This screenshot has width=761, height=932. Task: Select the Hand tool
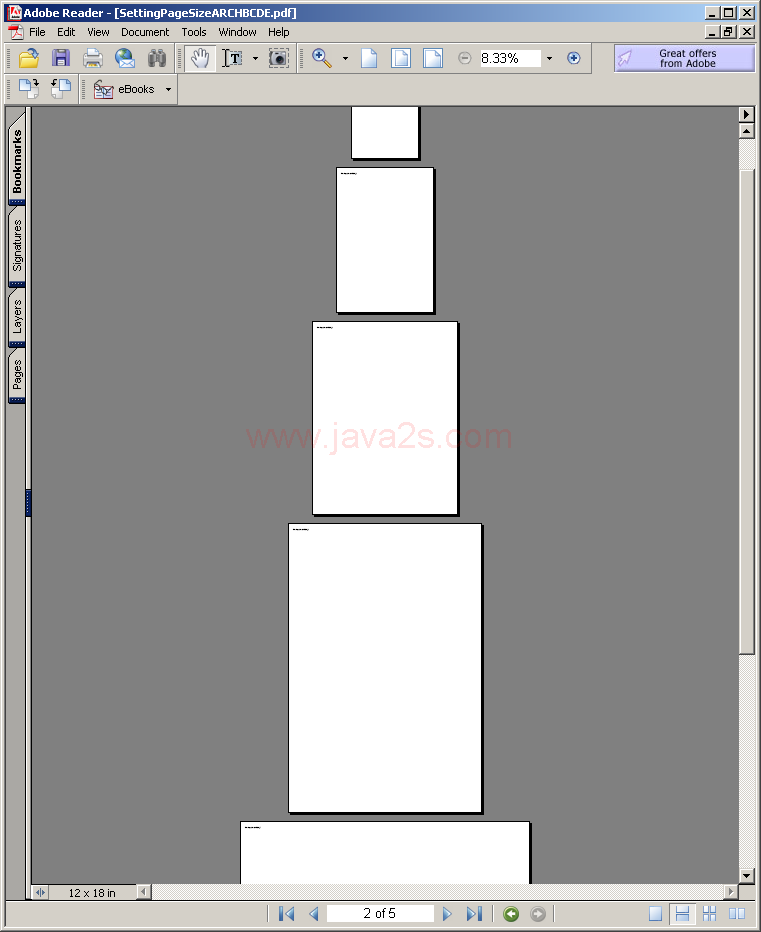click(200, 58)
